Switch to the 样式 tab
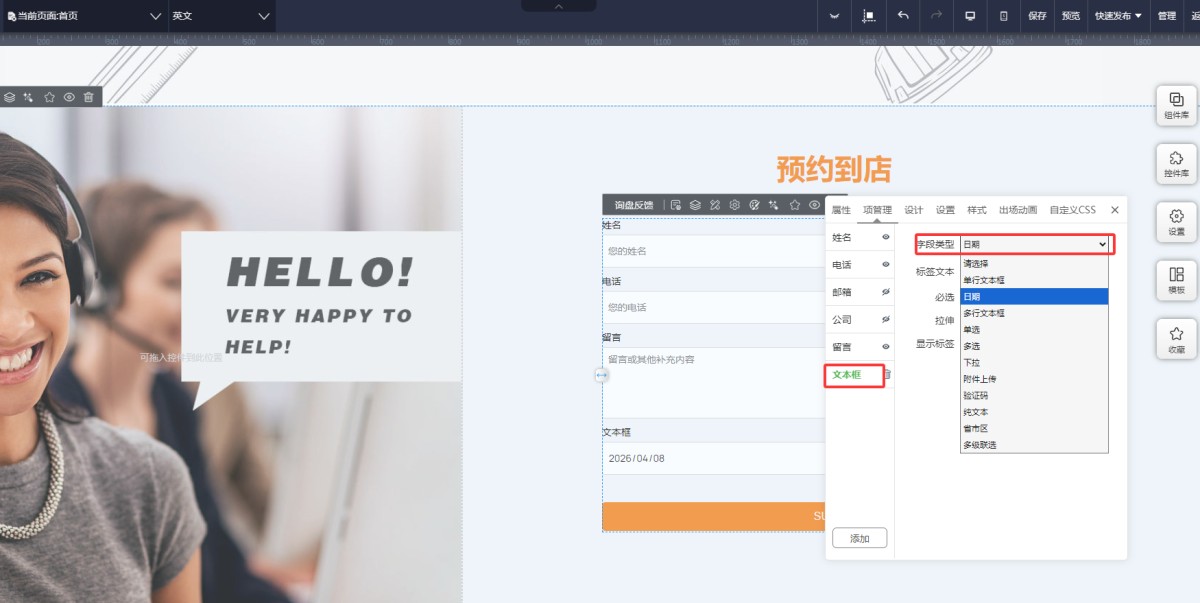 click(x=977, y=210)
